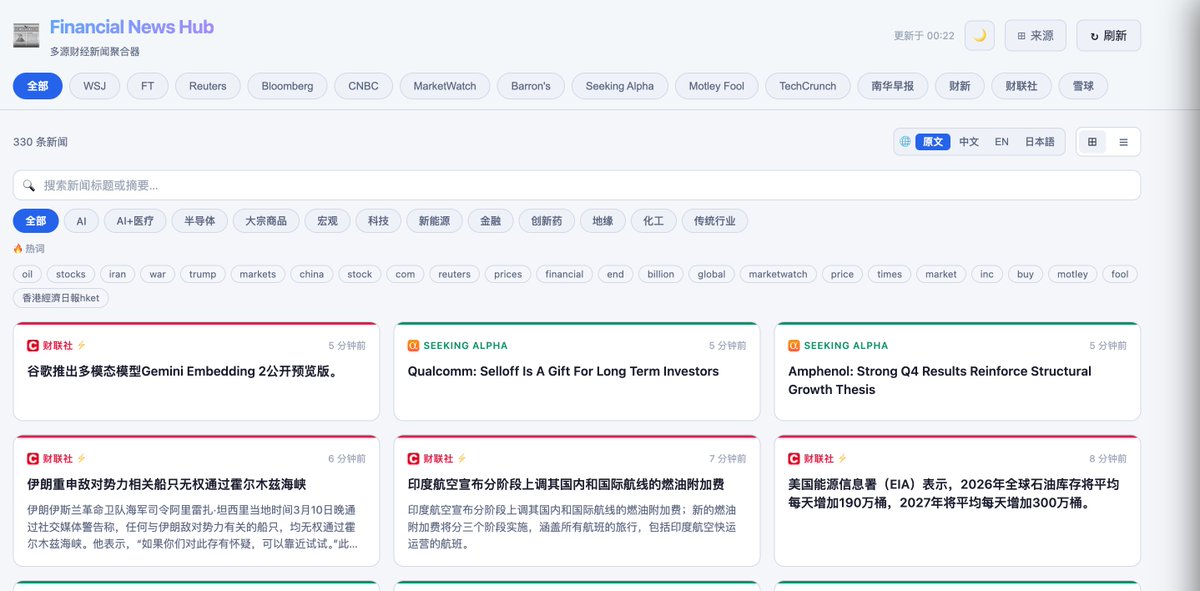Select 原文 original language option
The image size is (1200, 591).
point(933,142)
